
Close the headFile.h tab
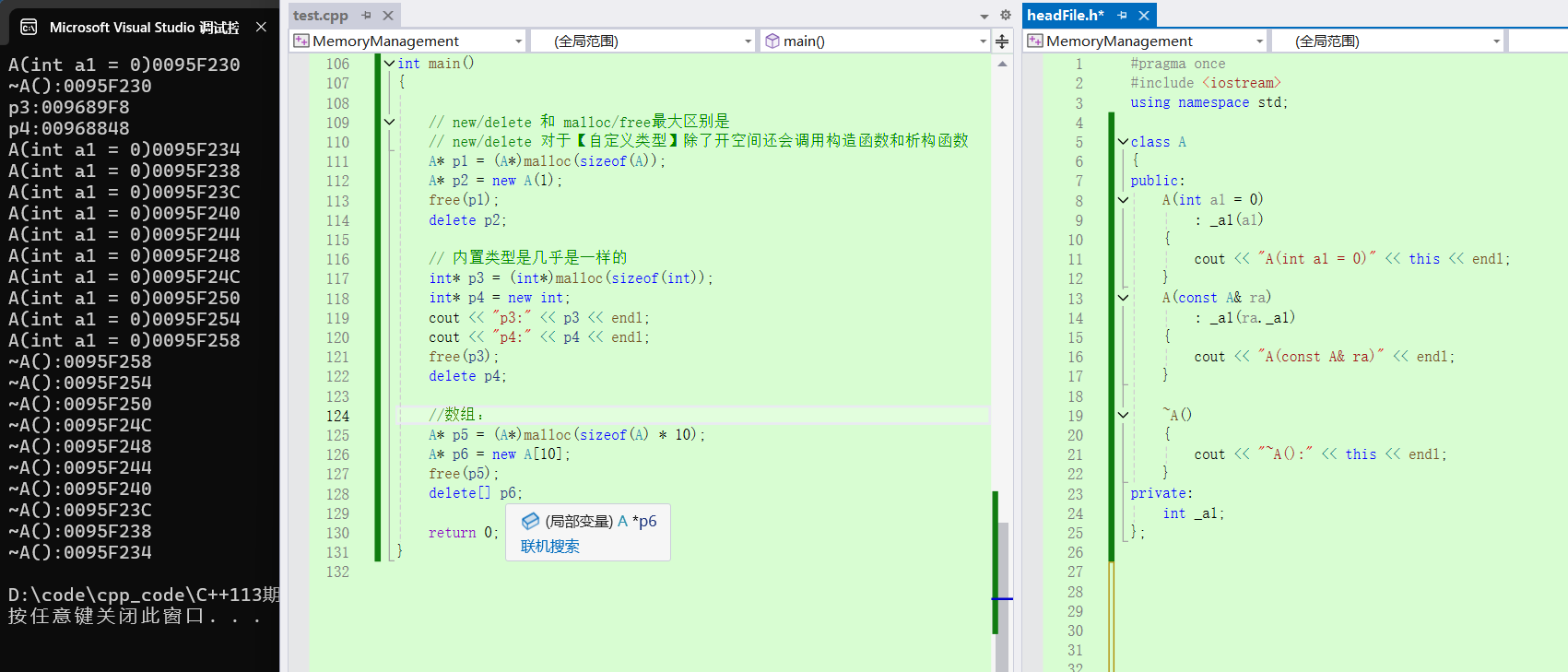[x=1144, y=15]
